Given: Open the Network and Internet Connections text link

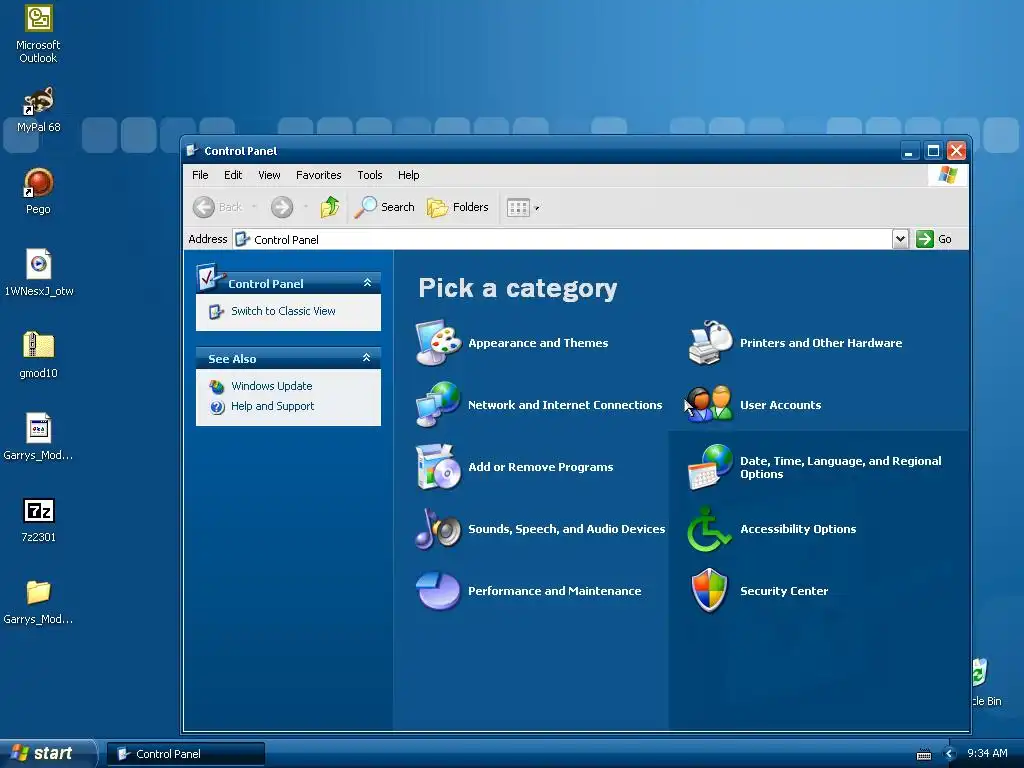Looking at the screenshot, I should [x=565, y=405].
